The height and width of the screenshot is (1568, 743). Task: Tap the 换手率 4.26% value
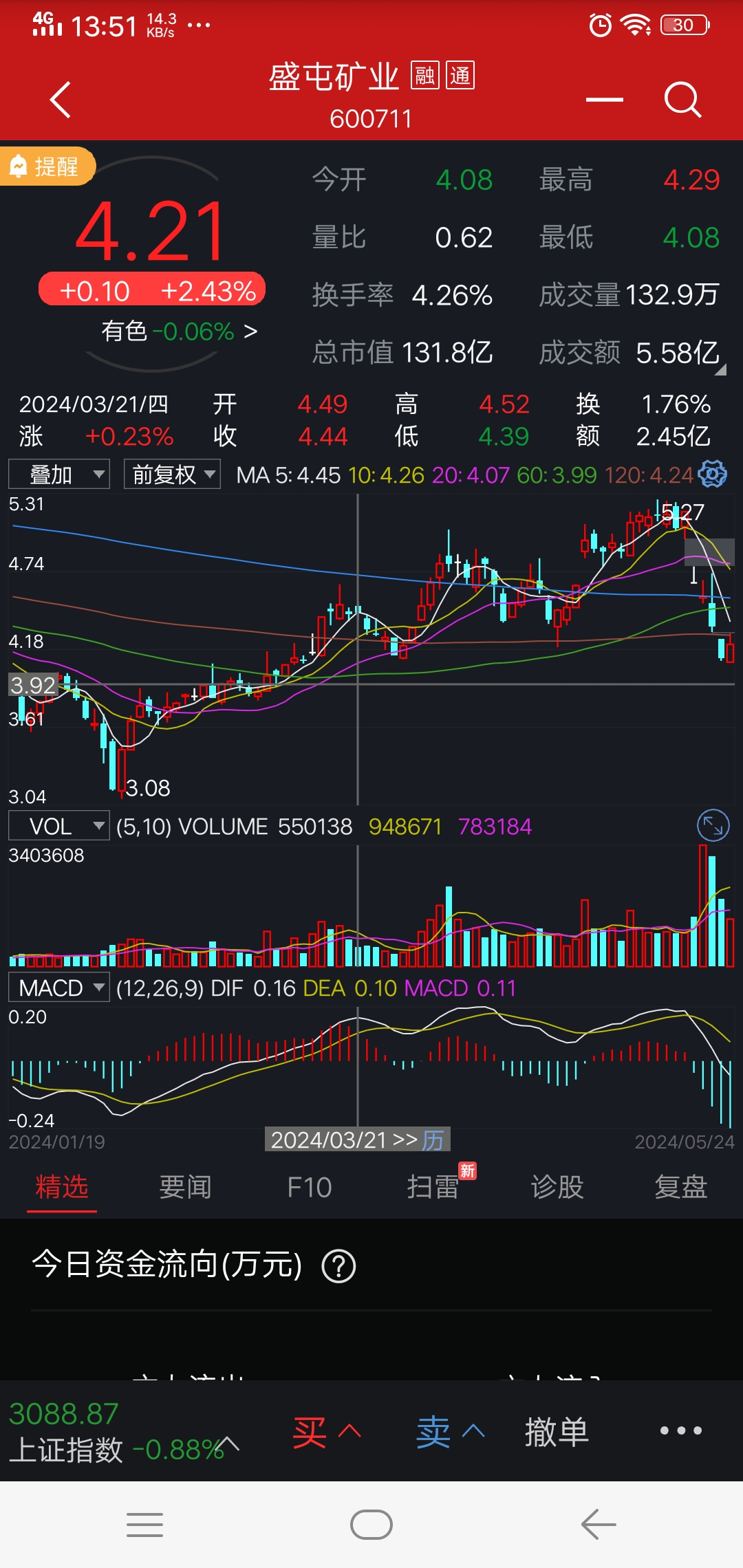tap(452, 296)
